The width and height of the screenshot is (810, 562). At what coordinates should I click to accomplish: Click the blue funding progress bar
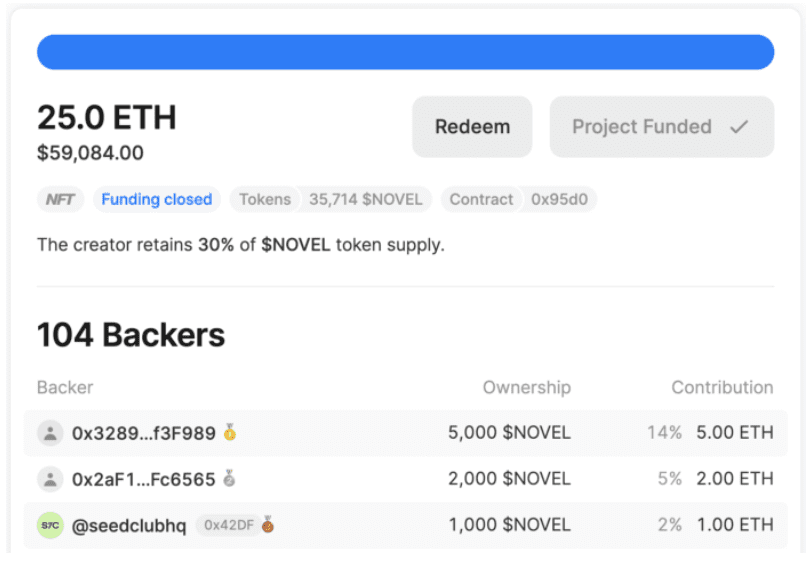click(405, 52)
